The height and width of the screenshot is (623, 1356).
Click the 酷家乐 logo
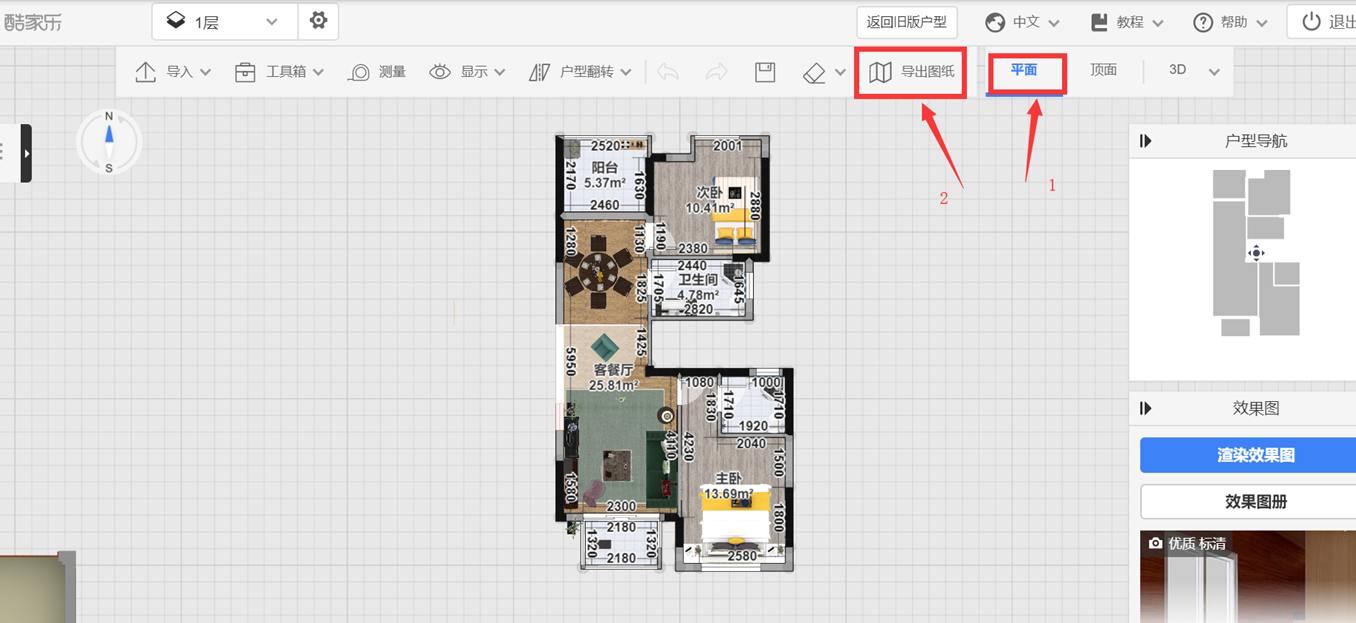point(33,22)
